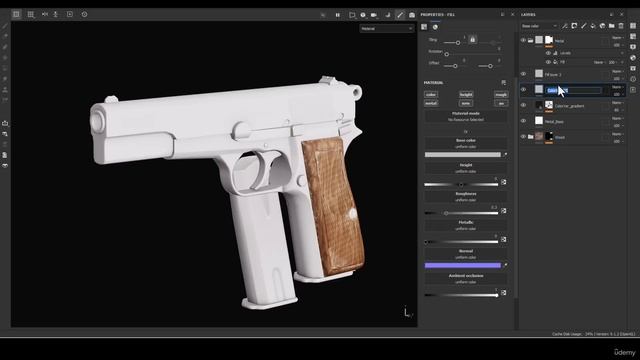
Task: Click the tiling lock icon
Action: click(x=473, y=40)
